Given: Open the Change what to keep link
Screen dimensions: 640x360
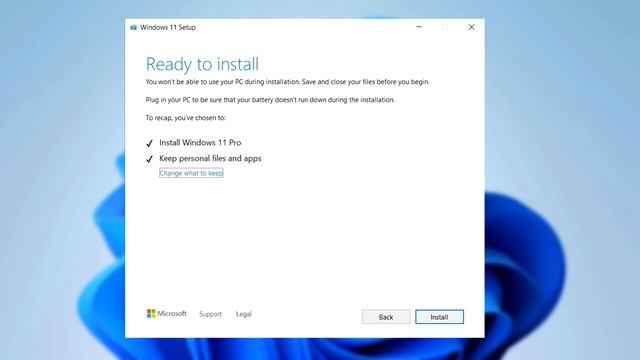Looking at the screenshot, I should (x=191, y=173).
